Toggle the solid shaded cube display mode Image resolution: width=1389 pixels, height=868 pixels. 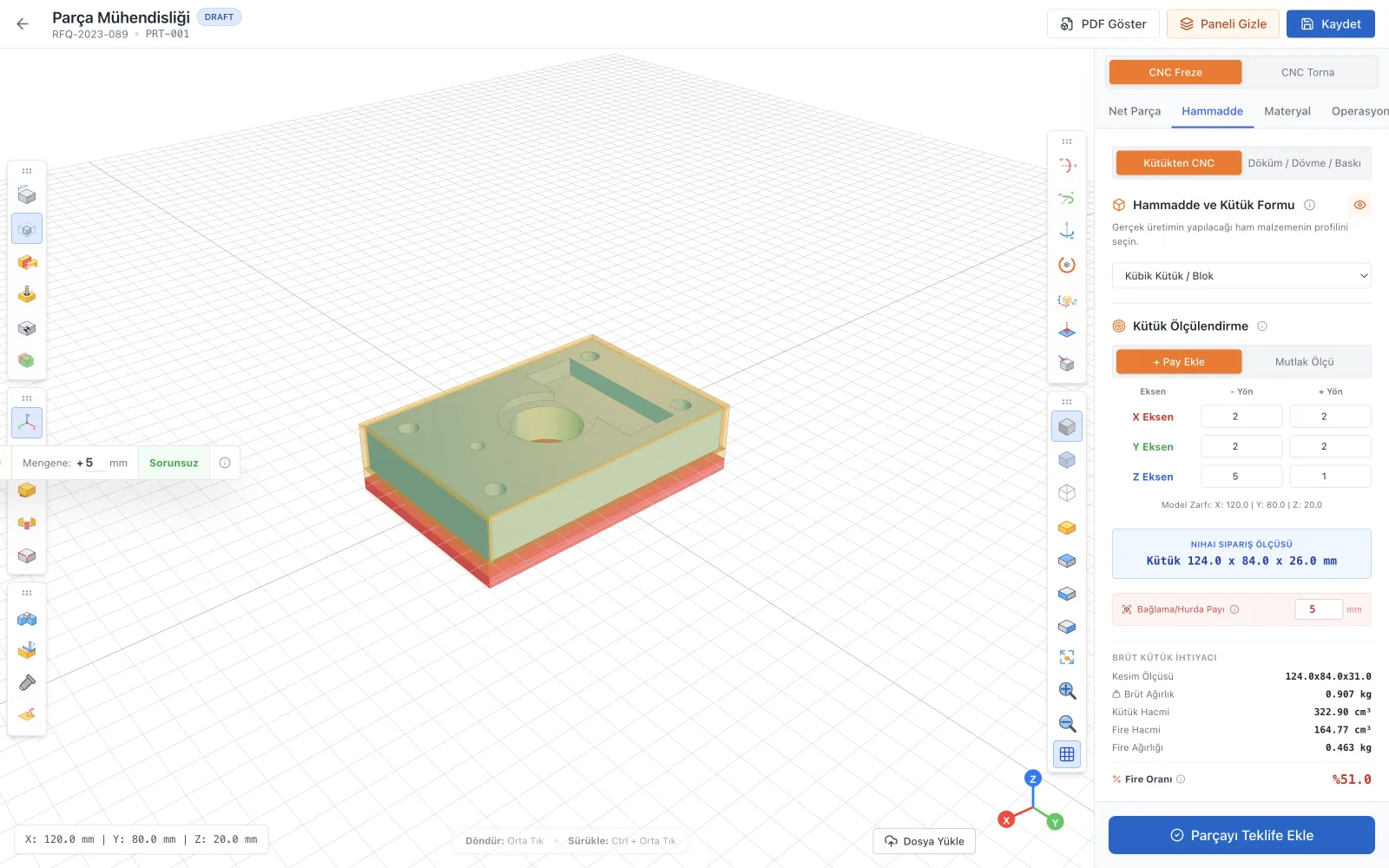pyautogui.click(x=1067, y=427)
